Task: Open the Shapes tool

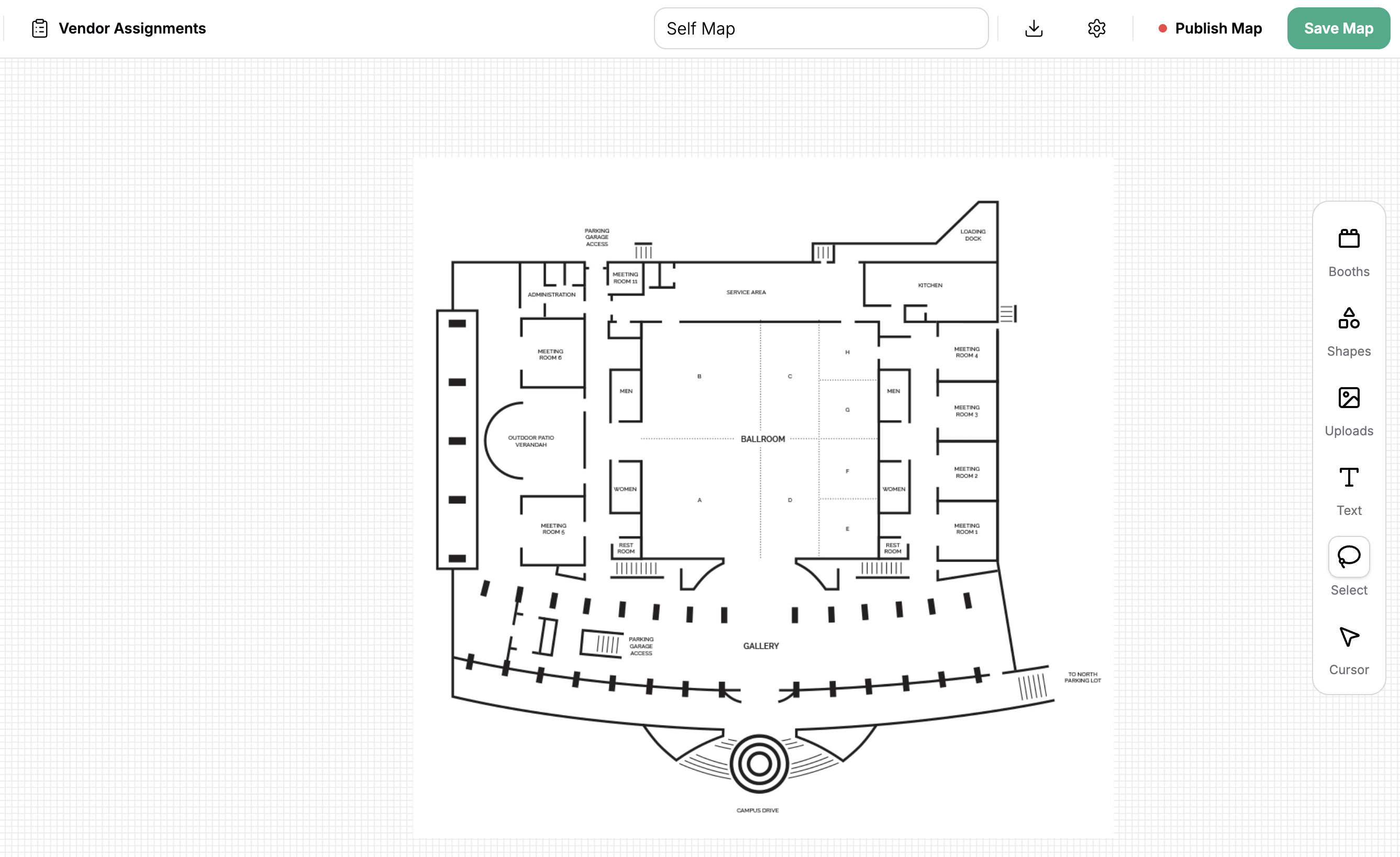Action: (1348, 331)
